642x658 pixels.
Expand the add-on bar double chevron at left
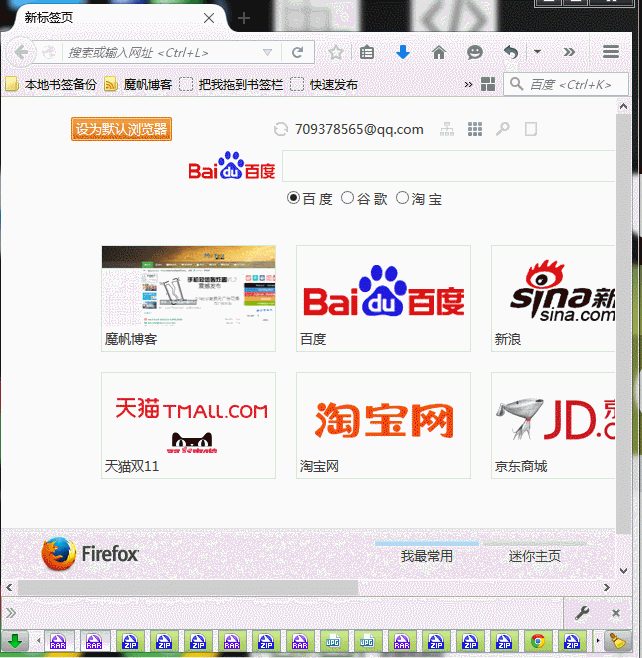point(11,613)
